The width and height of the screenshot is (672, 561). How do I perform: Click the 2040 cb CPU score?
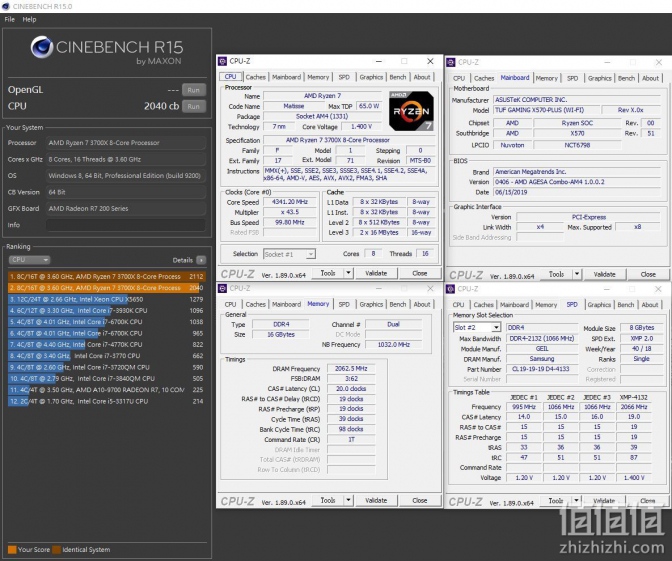[x=161, y=106]
